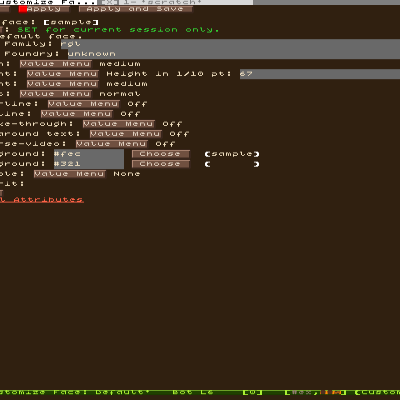
Task: Click 'Bot L6' in the mode line
Action: click(x=192, y=392)
